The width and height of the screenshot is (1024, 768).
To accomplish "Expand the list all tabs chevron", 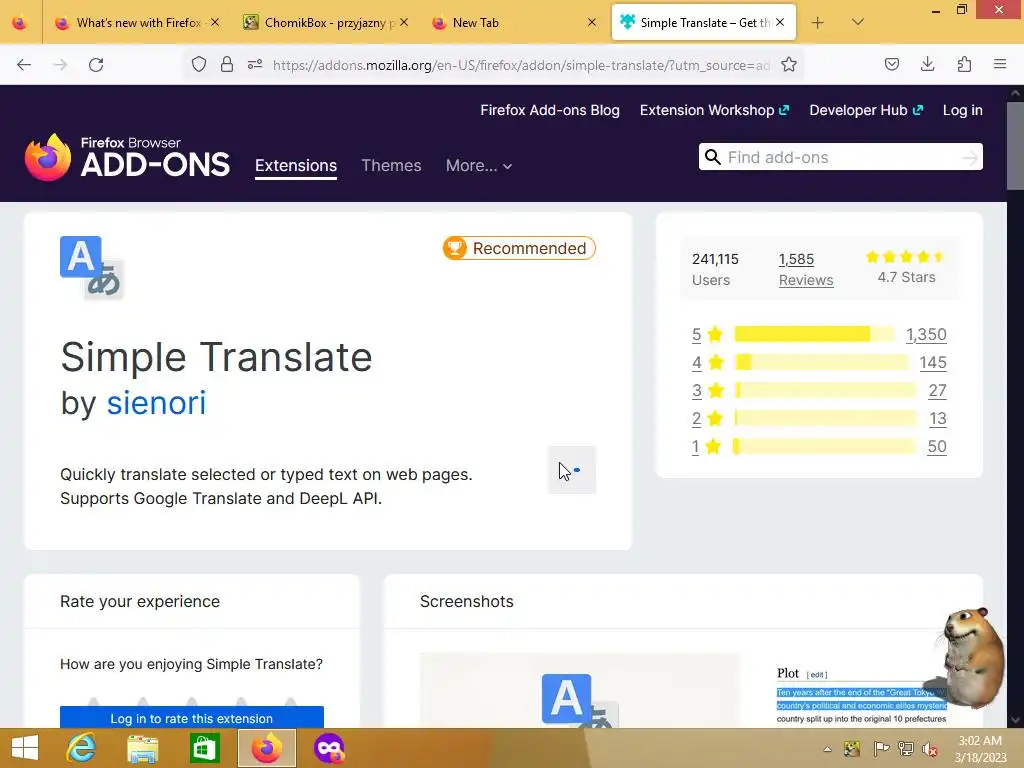I will 858,22.
